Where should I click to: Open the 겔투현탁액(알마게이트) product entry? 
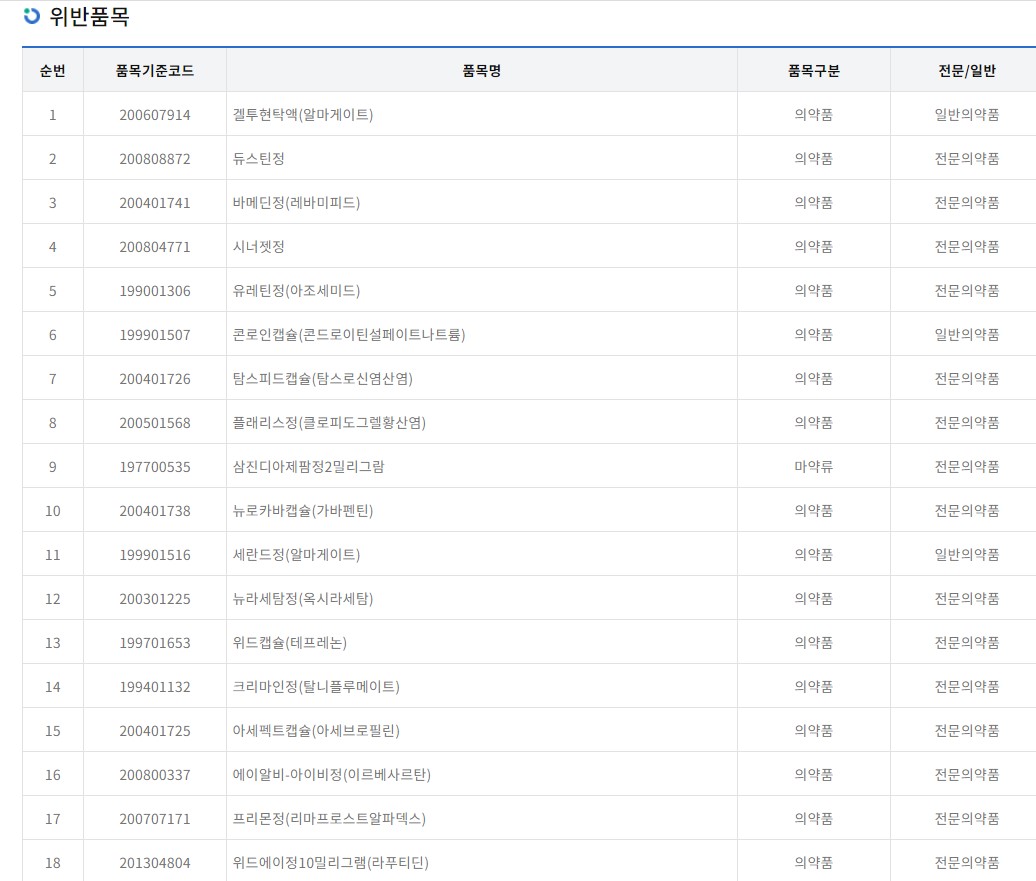pos(302,115)
